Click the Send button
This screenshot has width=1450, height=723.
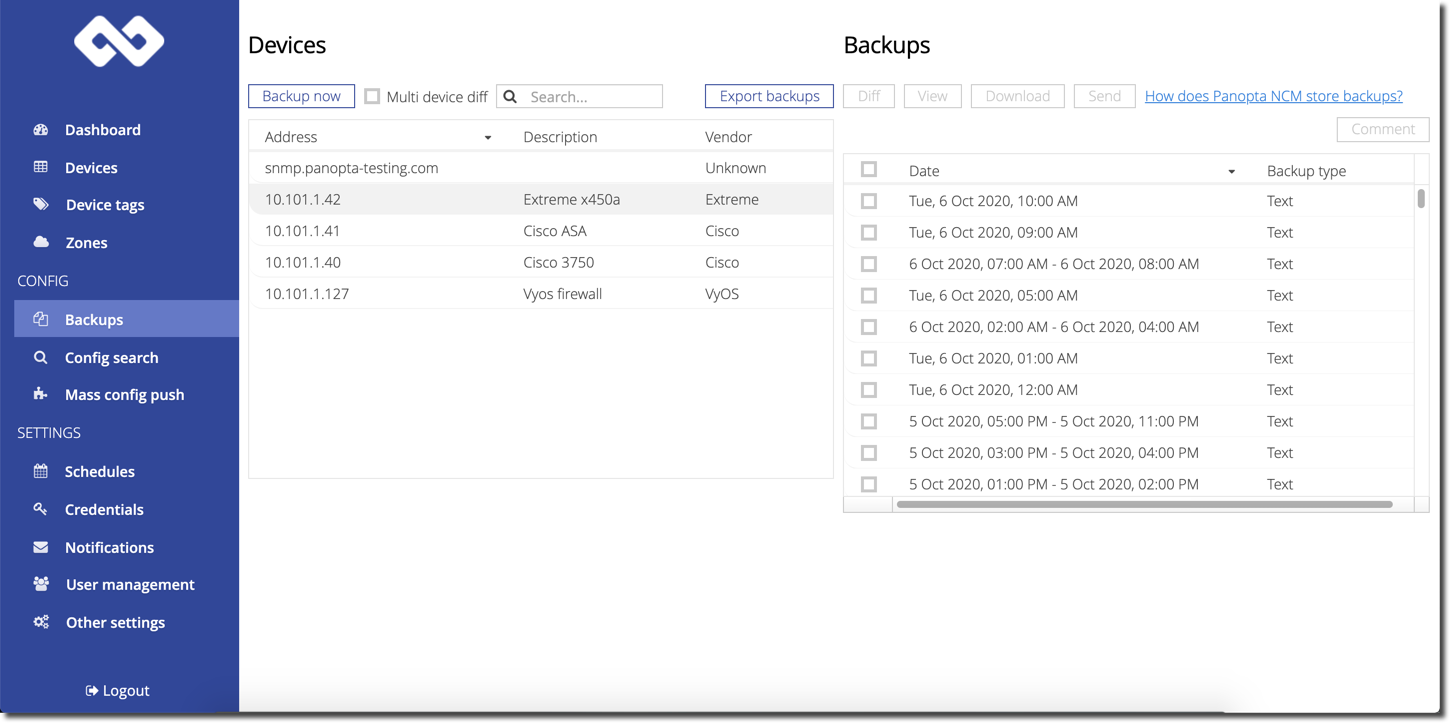pos(1104,96)
